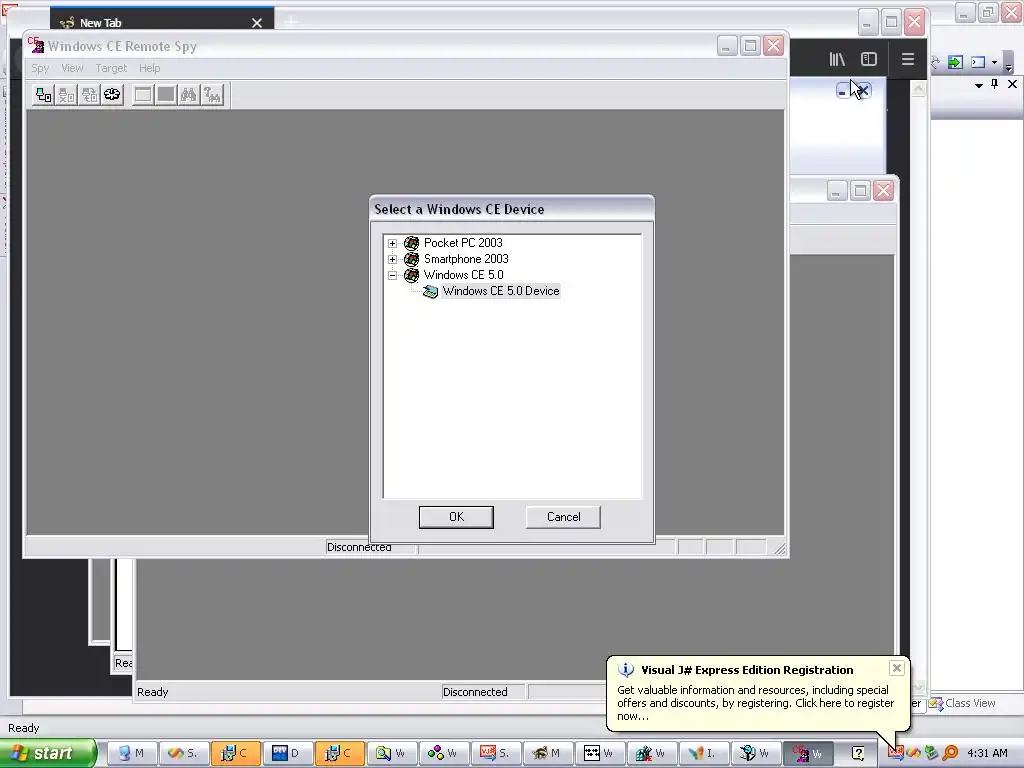Select Smartphone 2003 tree item
1024x768 pixels.
[466, 259]
